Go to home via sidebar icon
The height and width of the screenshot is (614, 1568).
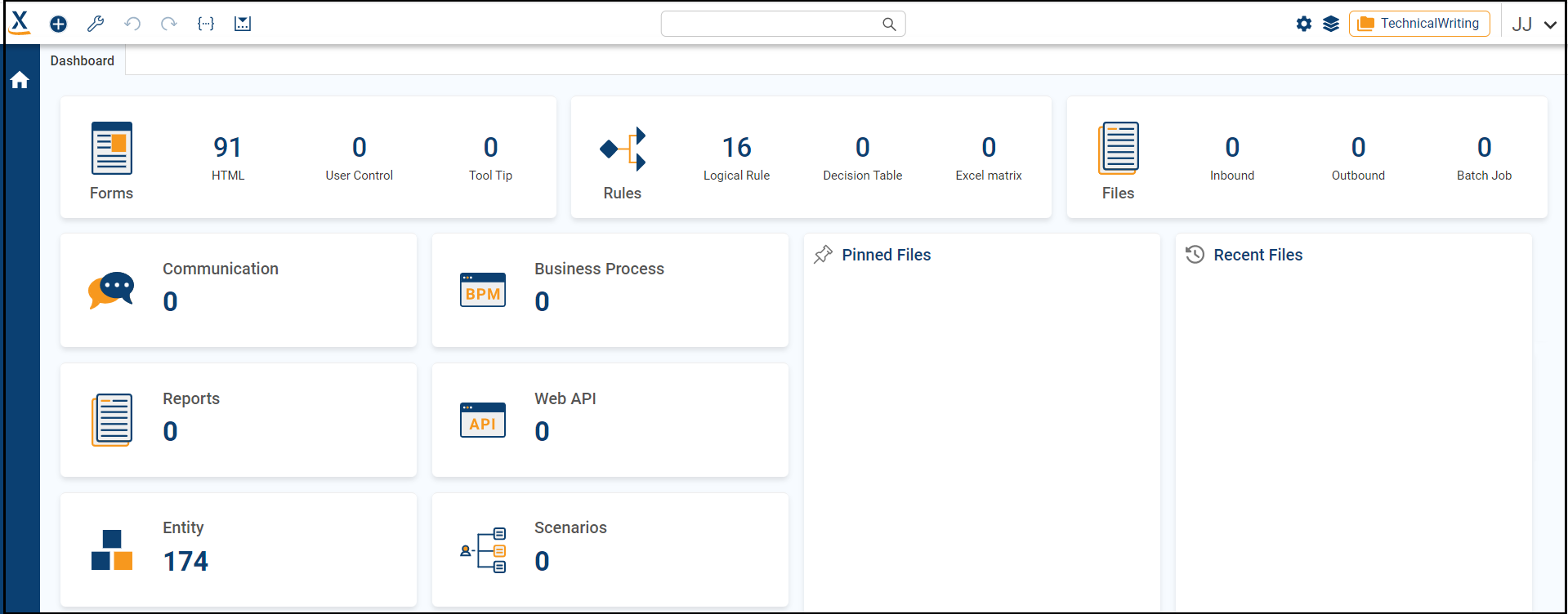pos(20,80)
